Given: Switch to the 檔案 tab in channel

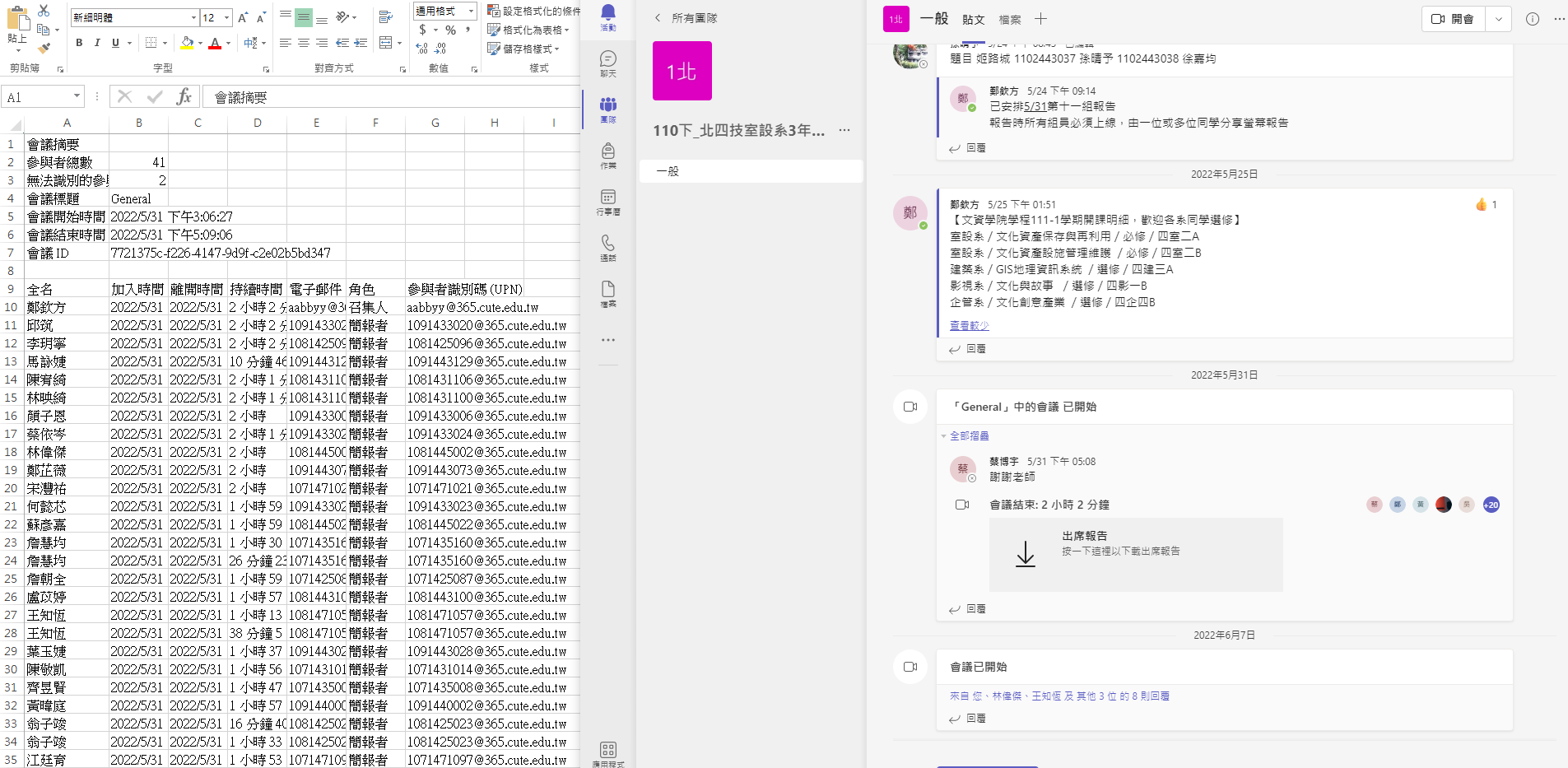Looking at the screenshot, I should point(1009,20).
